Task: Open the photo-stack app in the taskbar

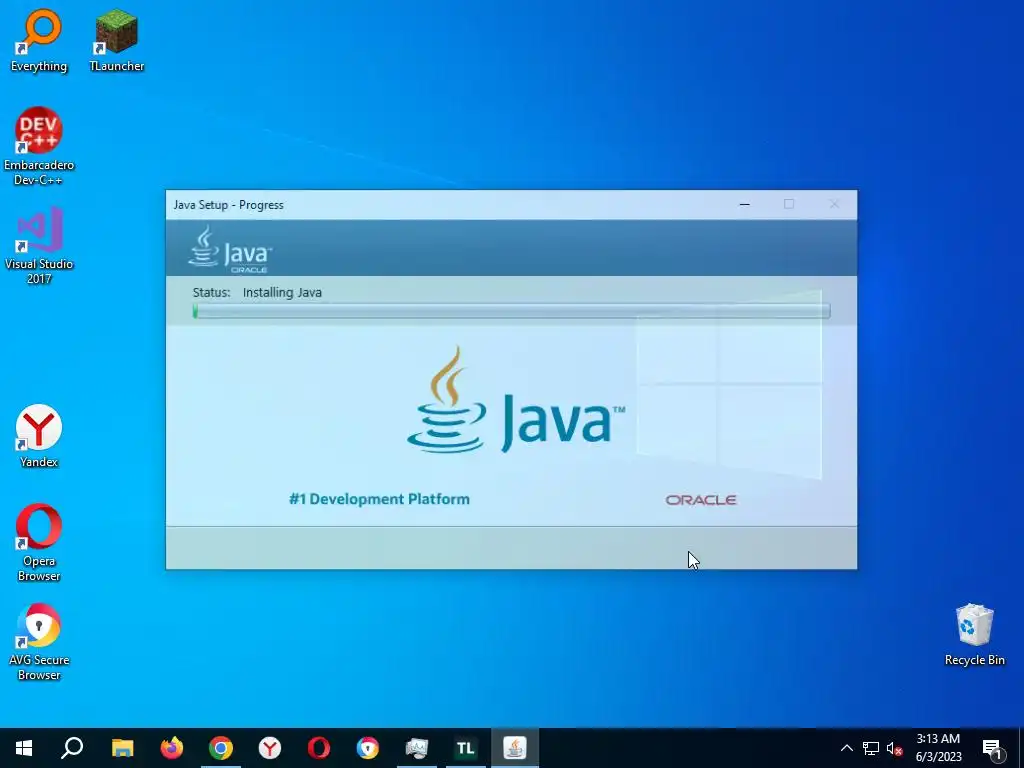Action: (x=417, y=748)
